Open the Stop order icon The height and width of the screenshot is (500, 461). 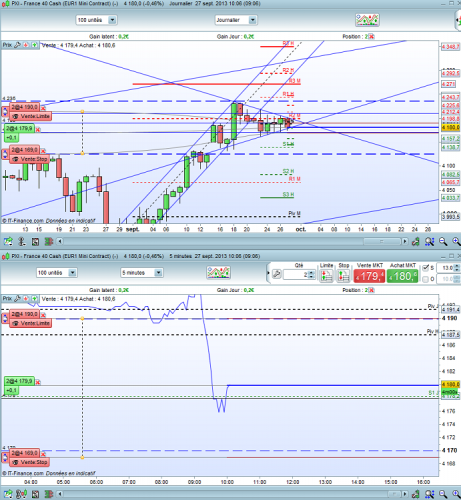click(343, 276)
